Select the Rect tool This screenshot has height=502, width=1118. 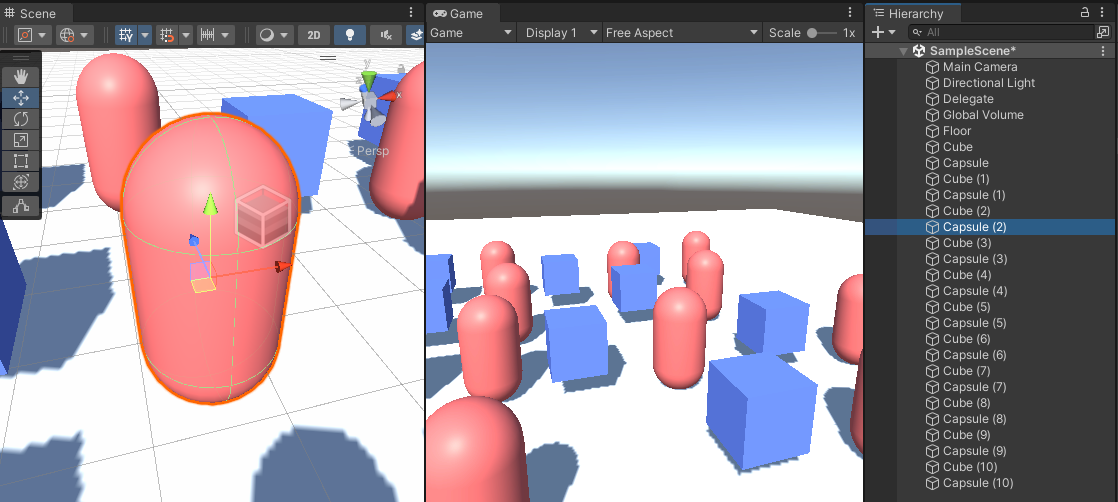tap(21, 161)
